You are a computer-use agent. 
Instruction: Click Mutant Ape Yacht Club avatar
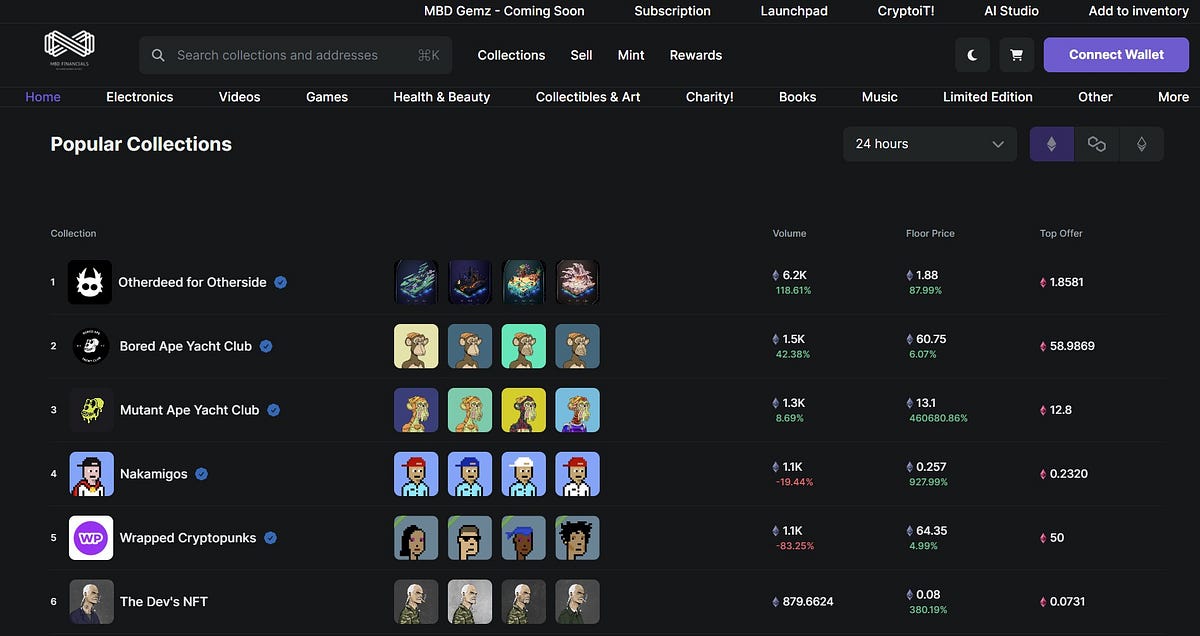tap(92, 410)
